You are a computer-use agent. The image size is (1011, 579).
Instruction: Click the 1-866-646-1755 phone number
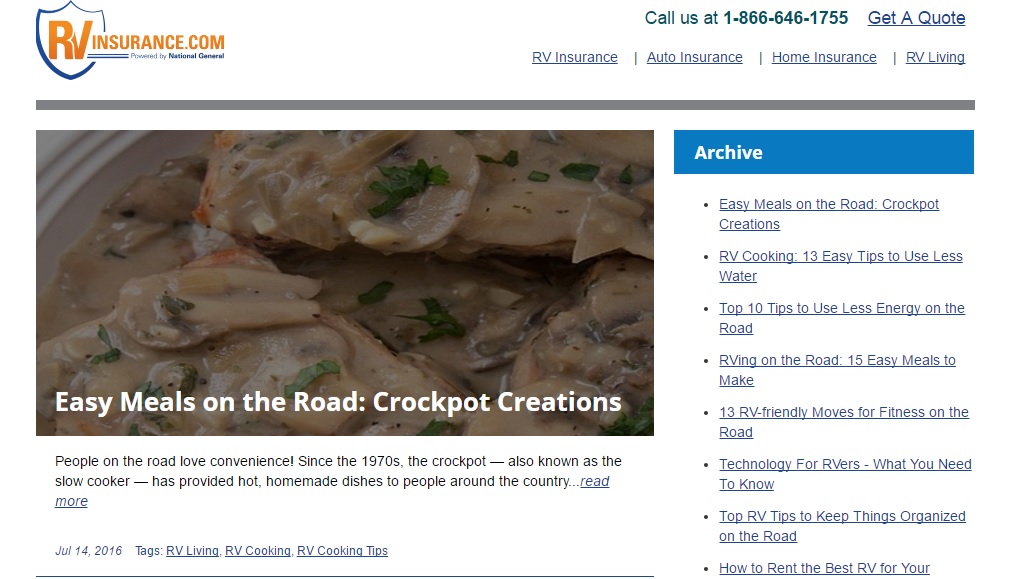click(x=785, y=18)
